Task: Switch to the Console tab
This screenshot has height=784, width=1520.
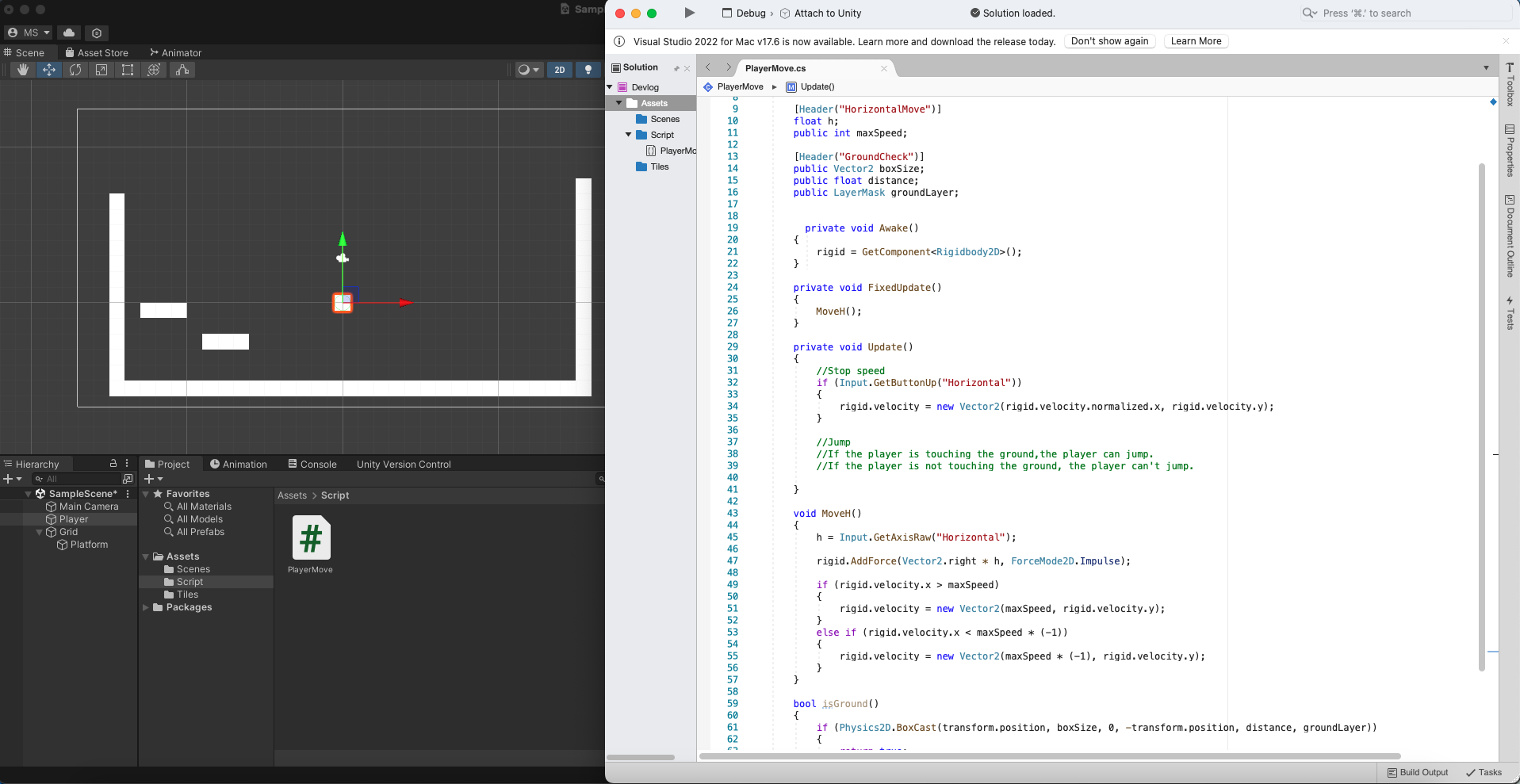Action: (312, 465)
